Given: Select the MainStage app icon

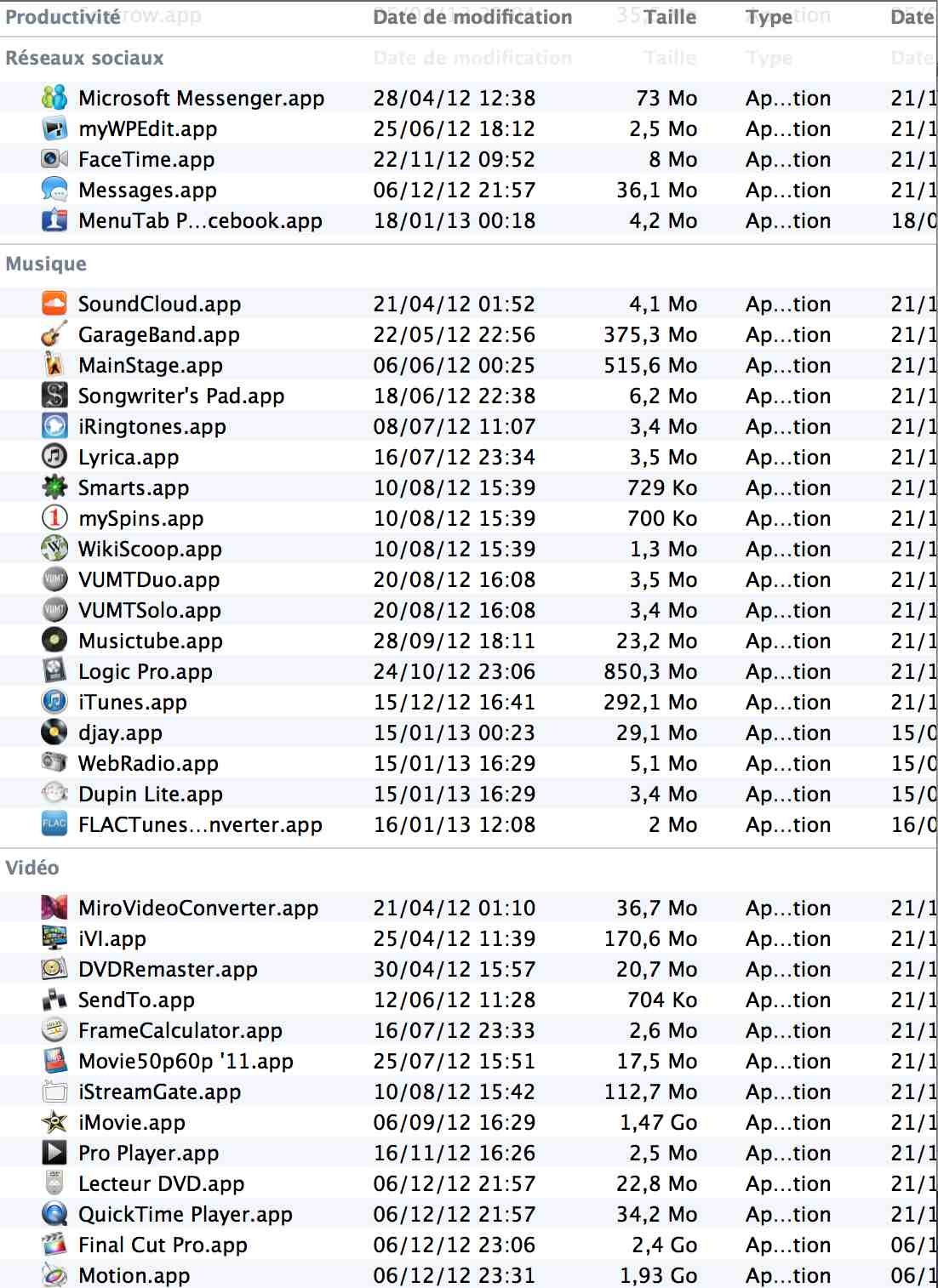Looking at the screenshot, I should (x=54, y=365).
